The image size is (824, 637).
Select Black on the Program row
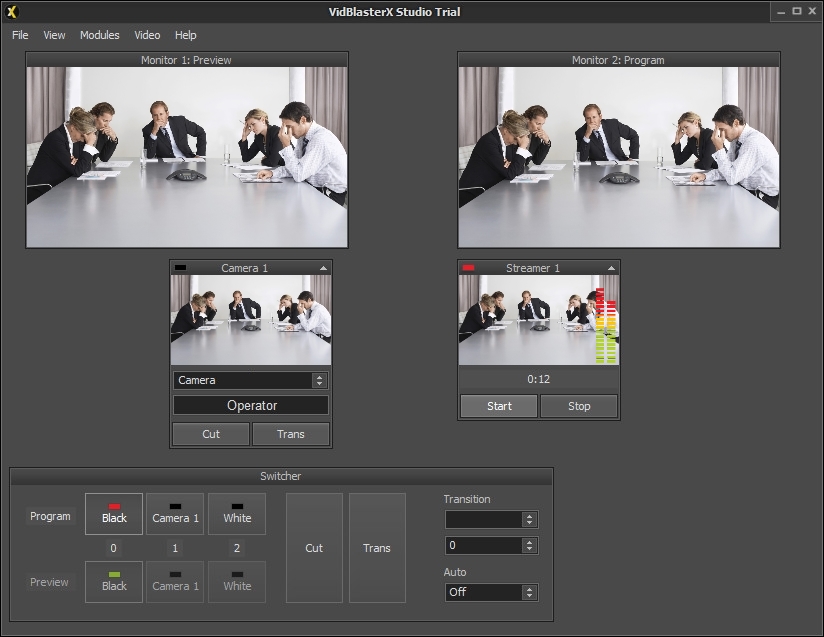tap(114, 513)
